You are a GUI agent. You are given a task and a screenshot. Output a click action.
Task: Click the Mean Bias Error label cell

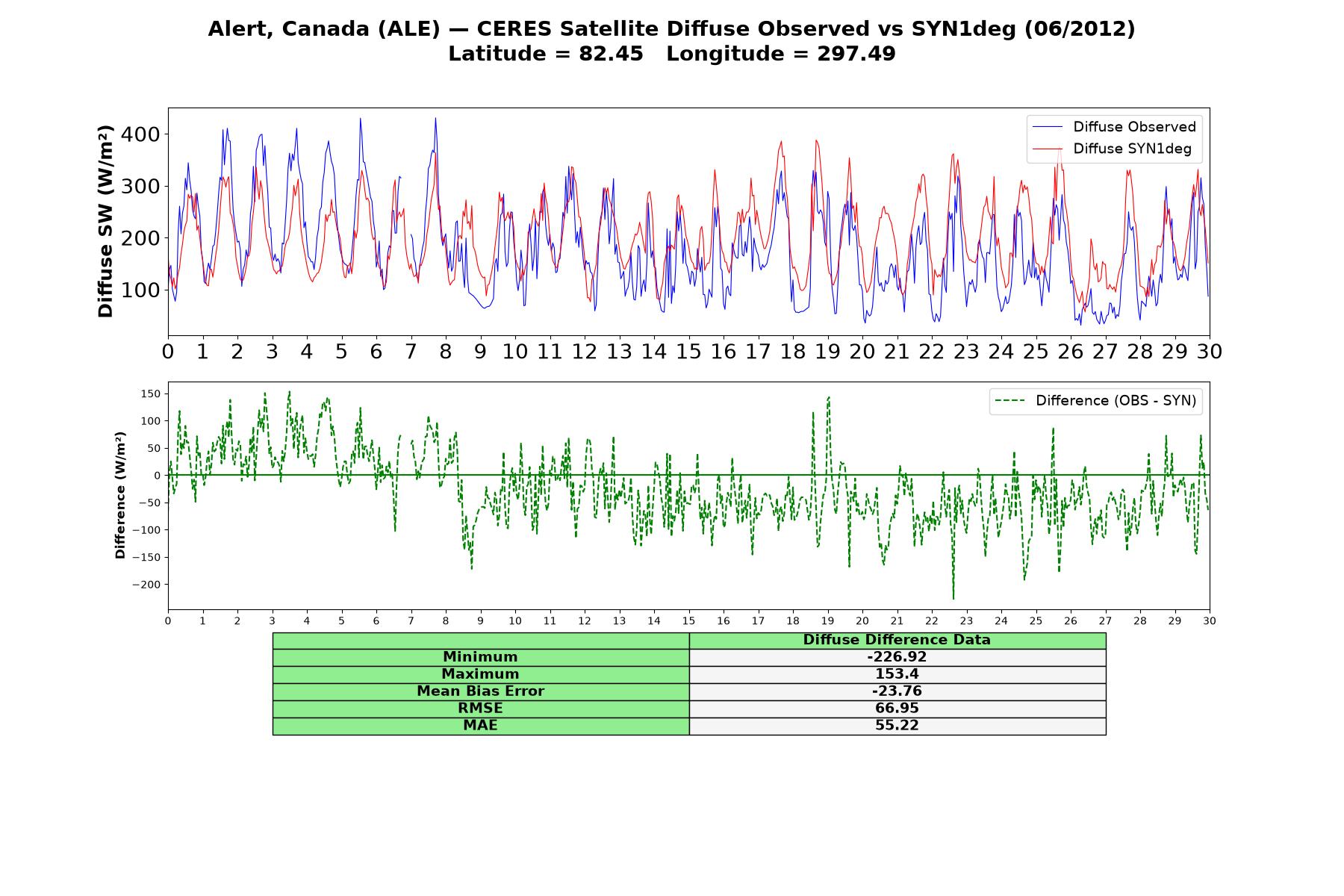click(x=481, y=691)
